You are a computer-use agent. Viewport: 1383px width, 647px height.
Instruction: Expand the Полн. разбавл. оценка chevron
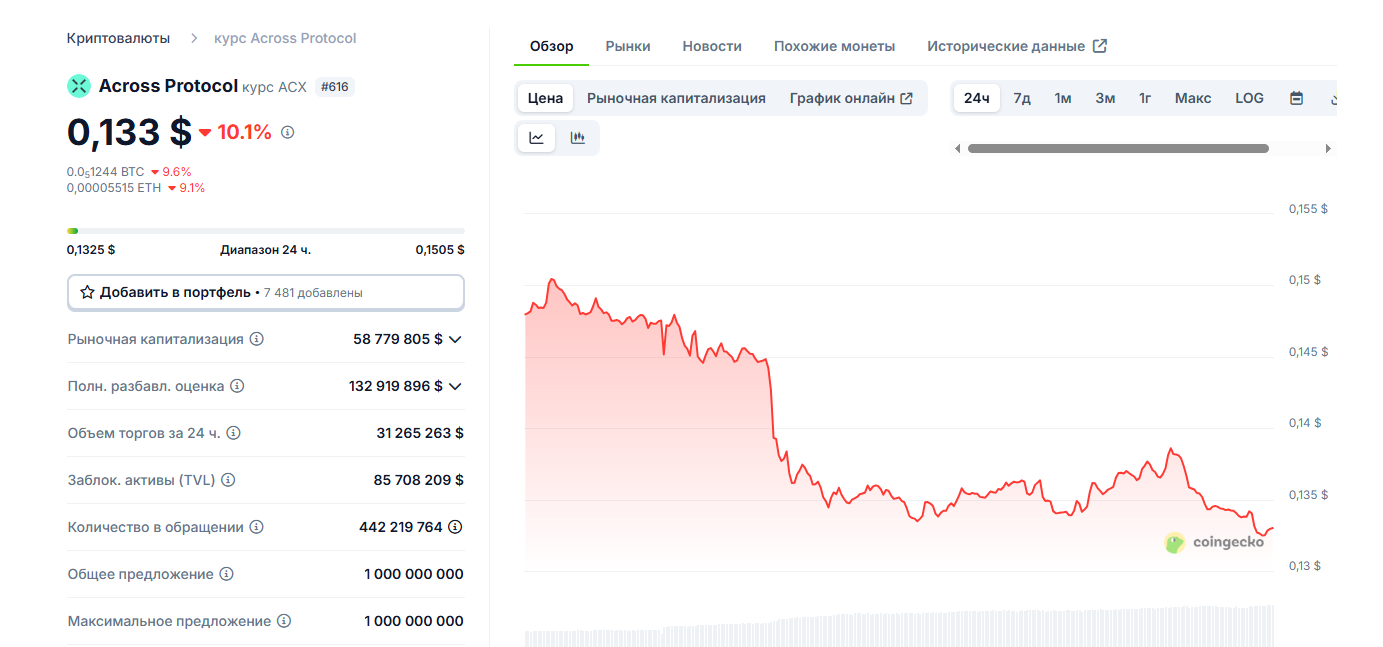point(455,386)
